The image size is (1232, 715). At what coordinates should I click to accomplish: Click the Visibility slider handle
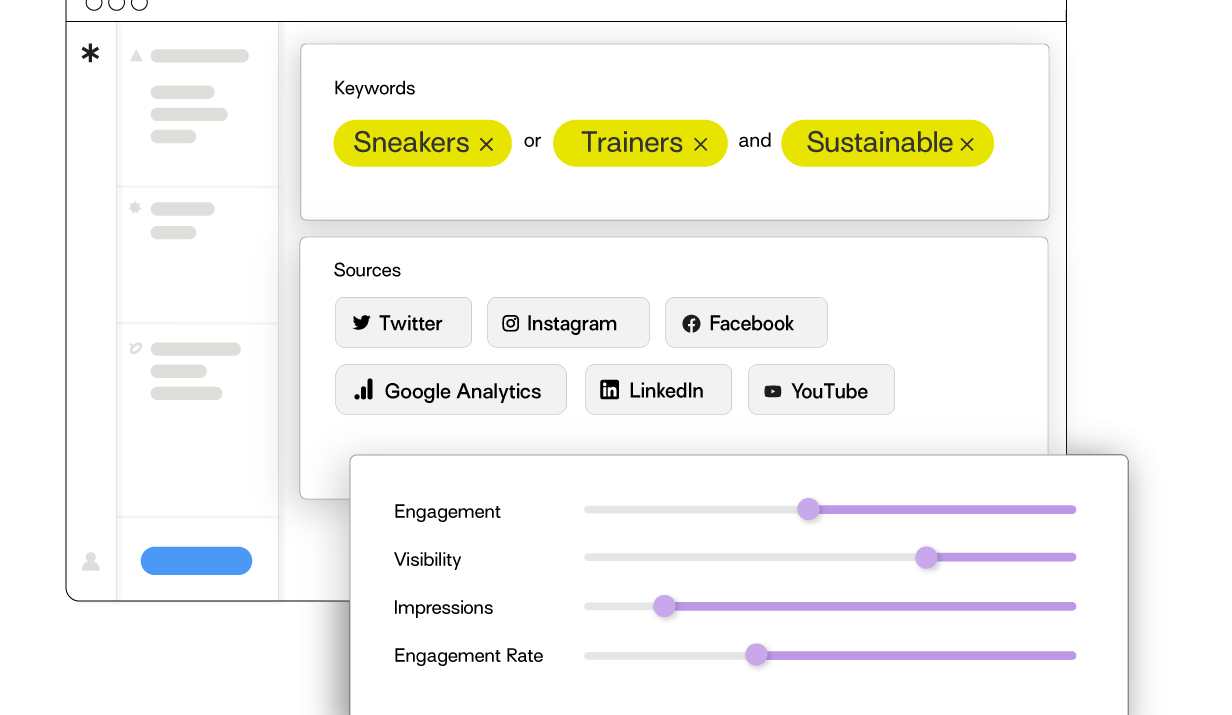point(927,558)
